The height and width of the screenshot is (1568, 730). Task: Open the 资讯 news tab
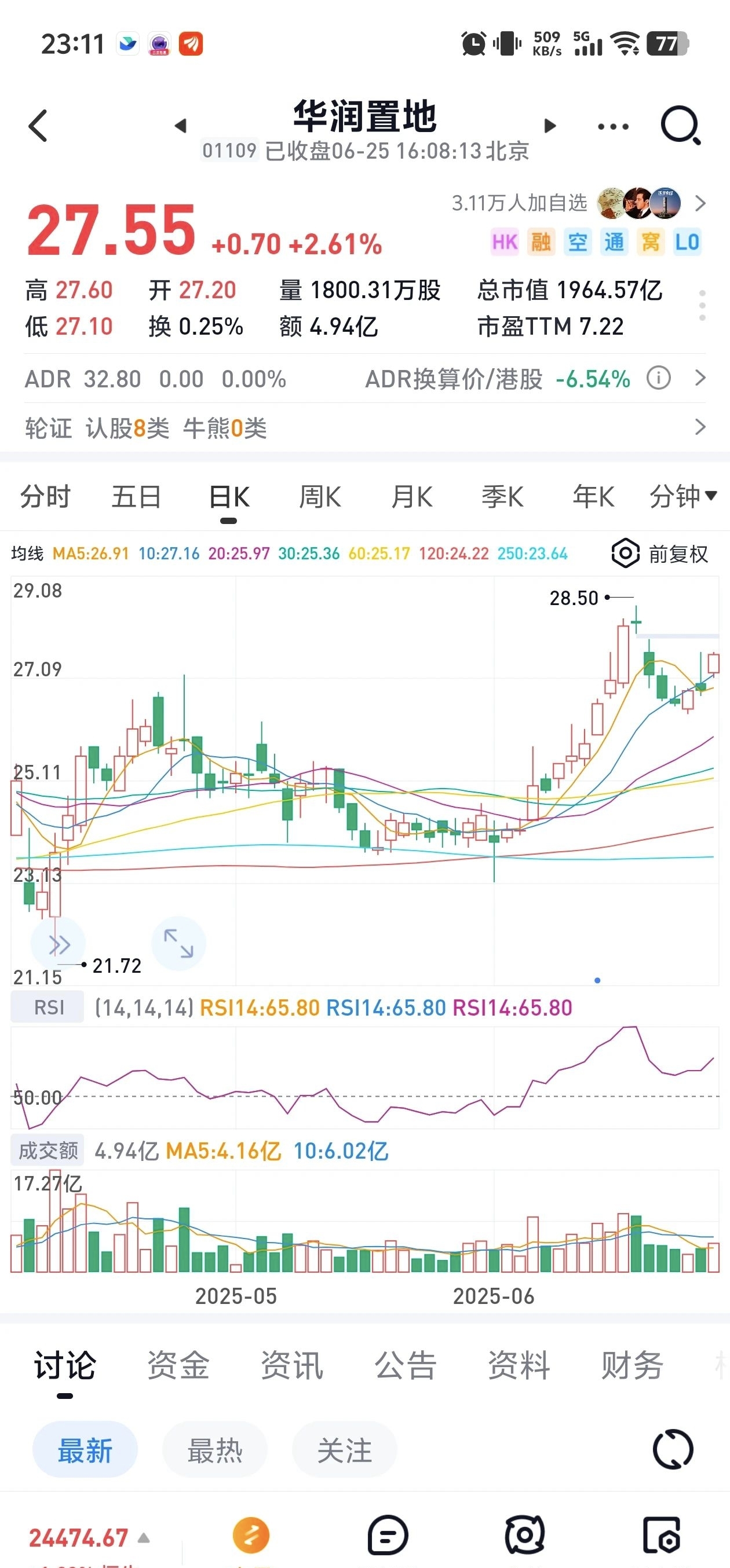point(292,1365)
